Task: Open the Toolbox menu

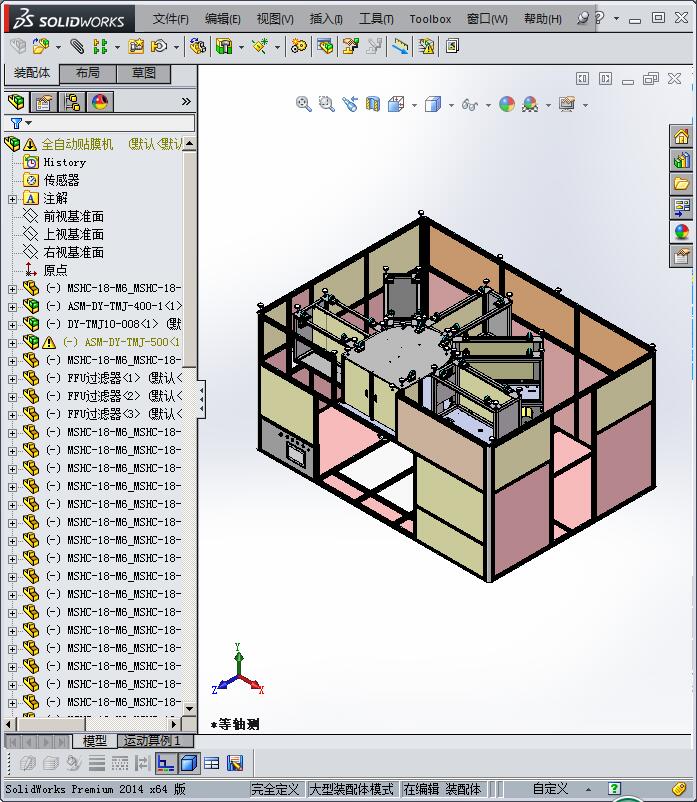Action: (430, 19)
